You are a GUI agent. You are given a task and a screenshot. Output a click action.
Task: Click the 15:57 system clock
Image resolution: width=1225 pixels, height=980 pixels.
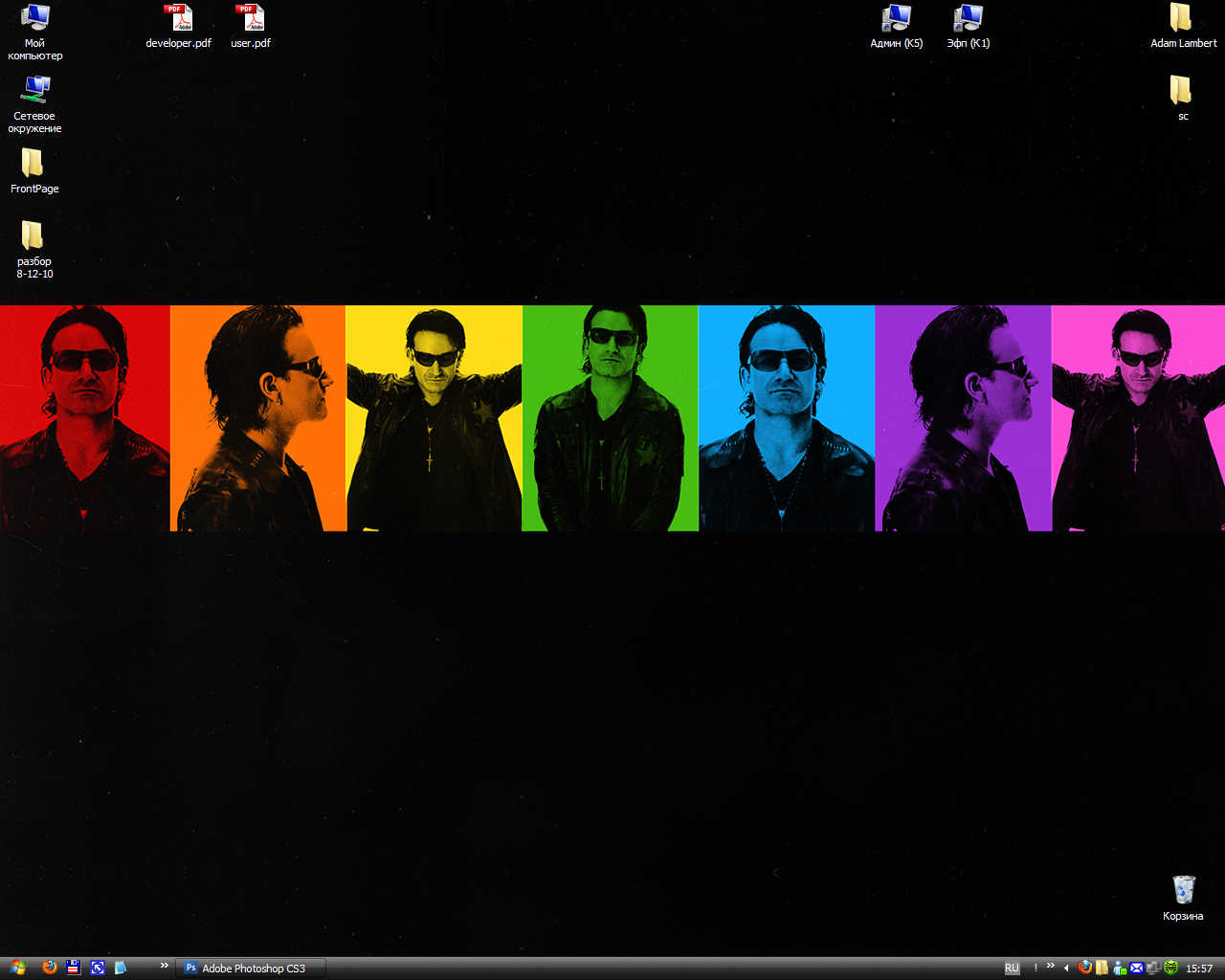(1199, 969)
